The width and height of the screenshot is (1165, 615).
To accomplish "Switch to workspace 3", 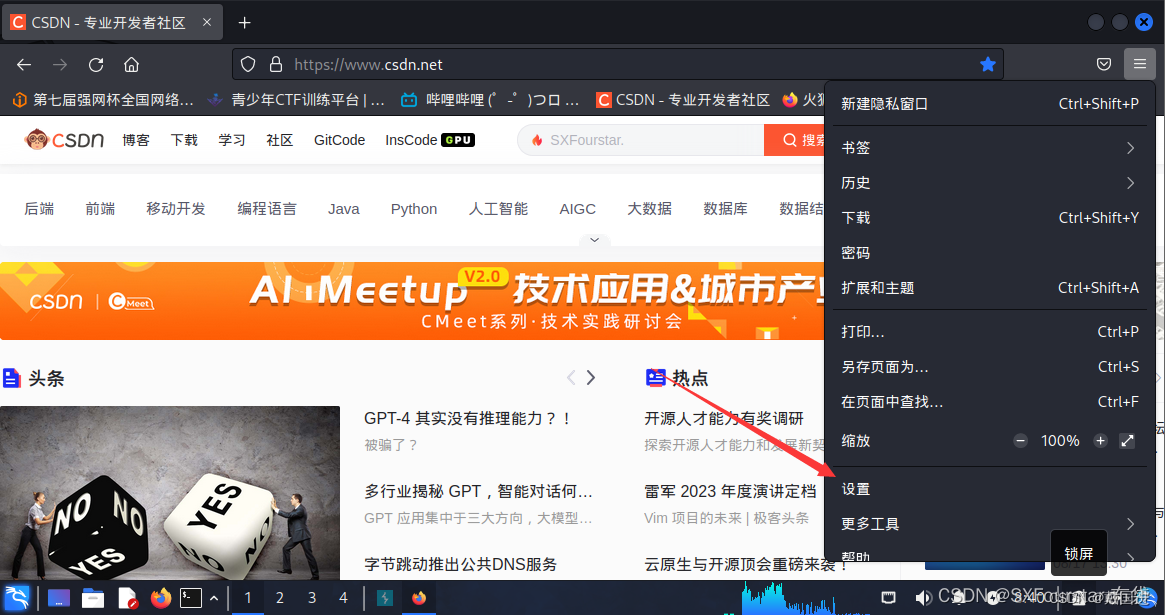I will point(312,598).
